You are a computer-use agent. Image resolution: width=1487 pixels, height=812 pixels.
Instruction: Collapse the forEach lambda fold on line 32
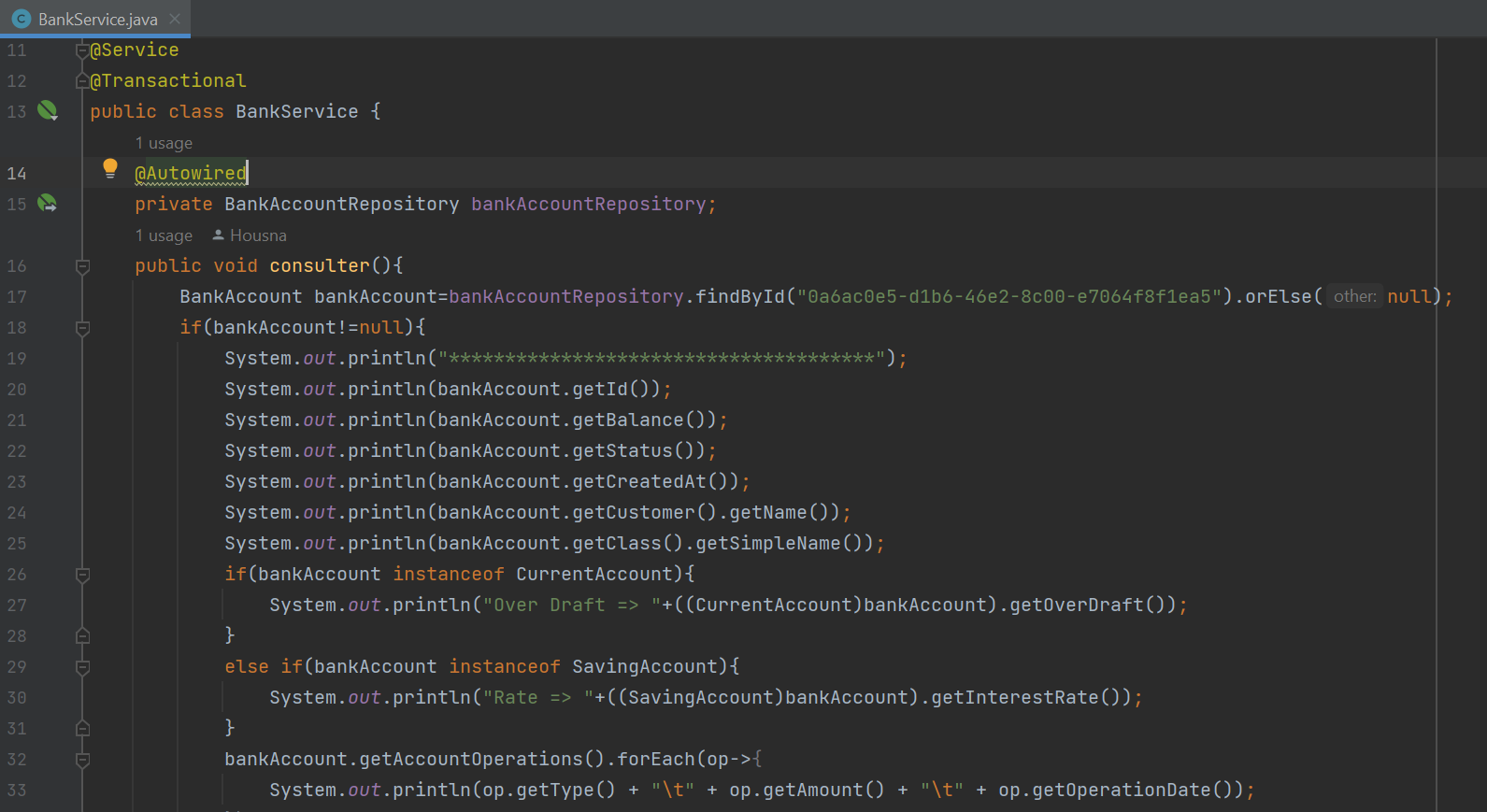click(82, 760)
